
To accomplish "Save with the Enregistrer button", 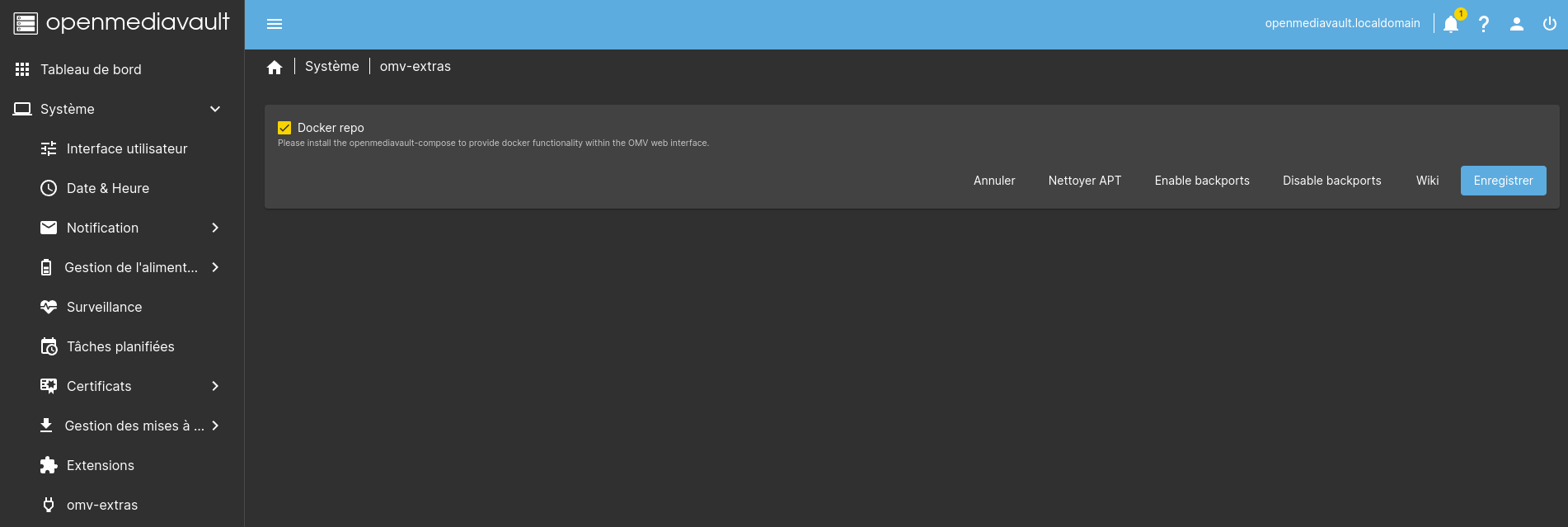I will coord(1504,181).
